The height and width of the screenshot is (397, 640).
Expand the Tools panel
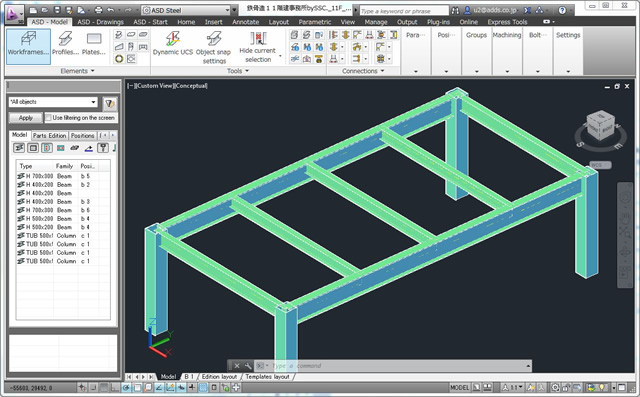click(238, 71)
